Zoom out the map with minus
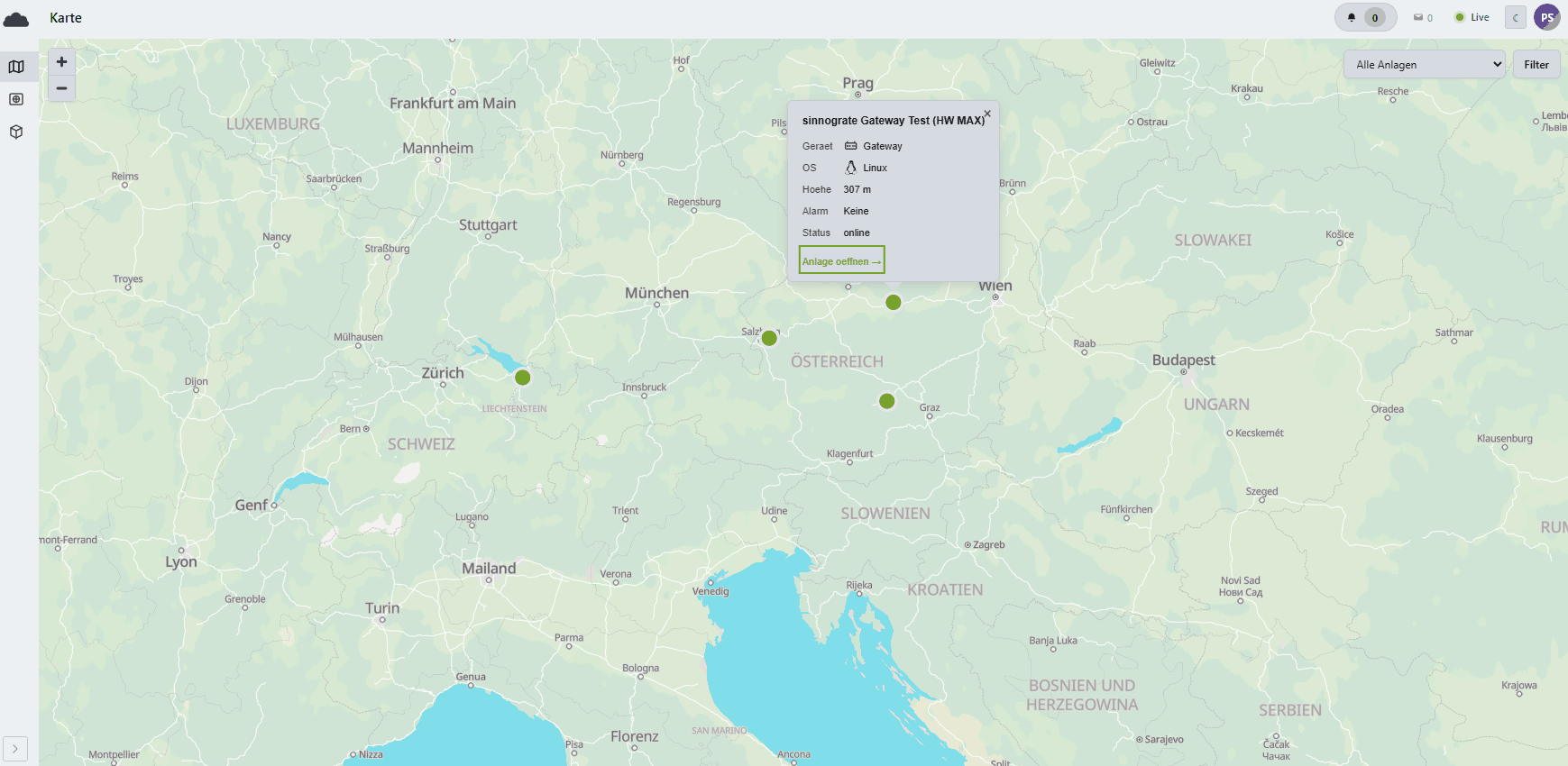This screenshot has height=766, width=1568. point(61,88)
